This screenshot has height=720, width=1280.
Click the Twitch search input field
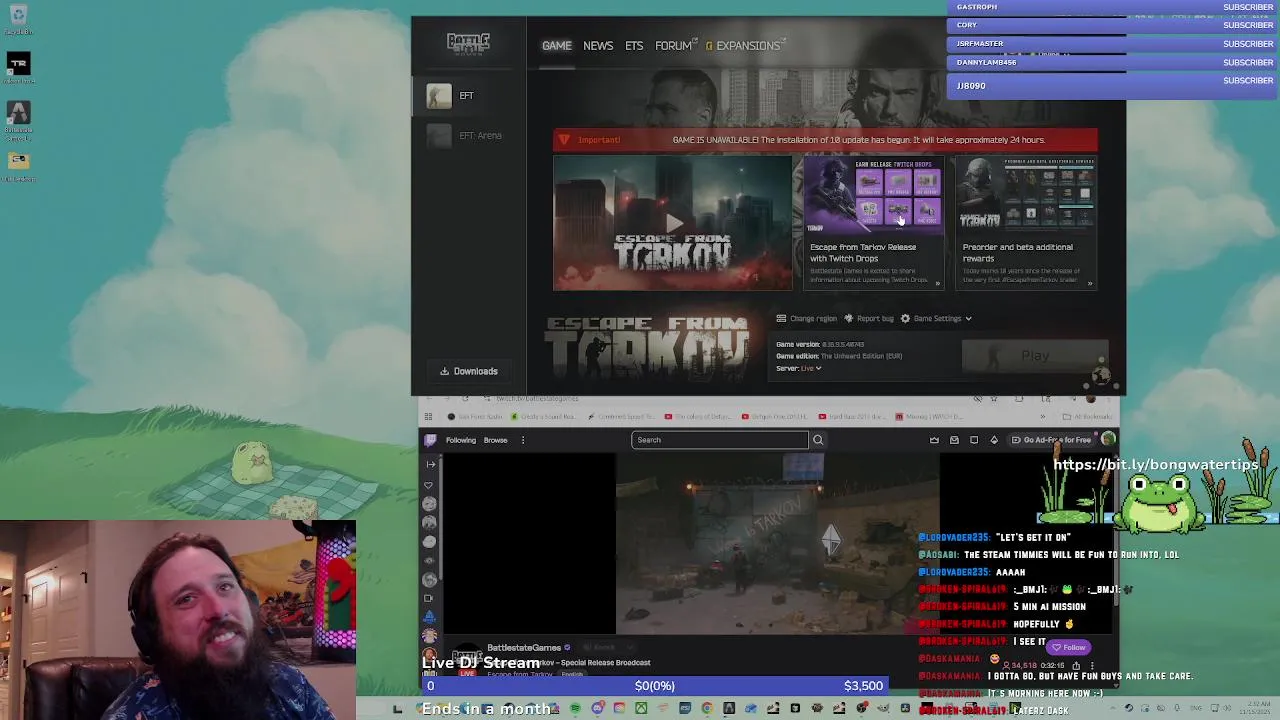tap(720, 440)
